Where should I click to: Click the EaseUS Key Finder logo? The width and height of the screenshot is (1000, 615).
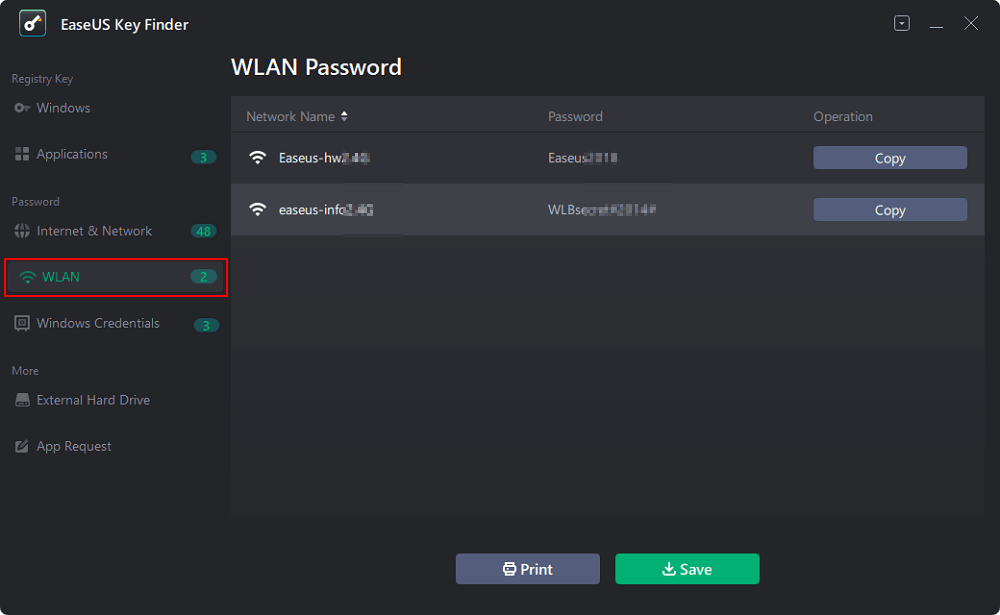click(32, 23)
